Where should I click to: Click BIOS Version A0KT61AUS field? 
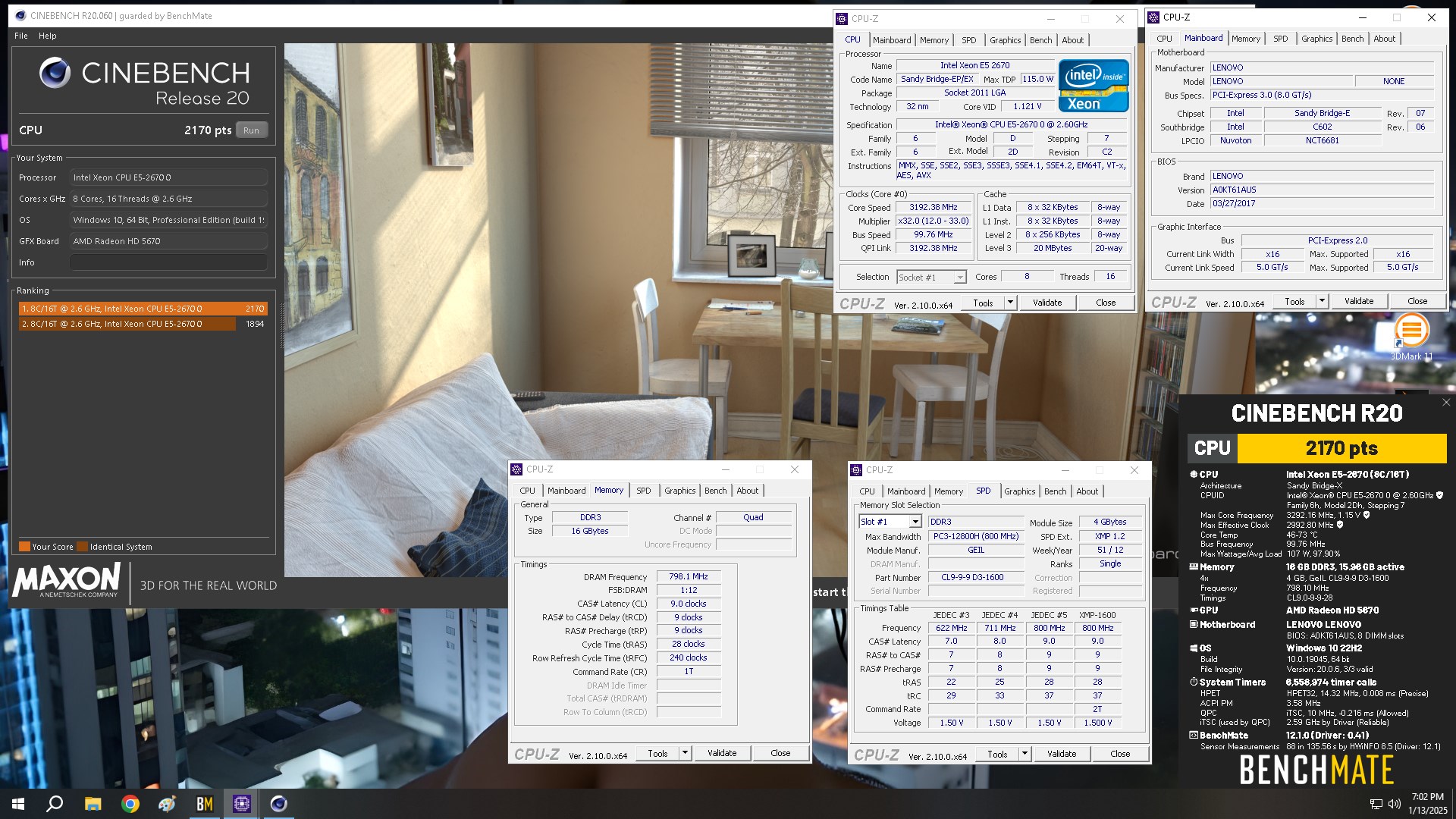tap(1321, 190)
